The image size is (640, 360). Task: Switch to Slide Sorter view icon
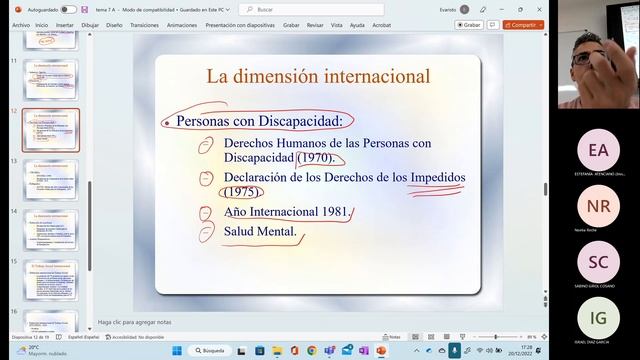[x=431, y=337]
